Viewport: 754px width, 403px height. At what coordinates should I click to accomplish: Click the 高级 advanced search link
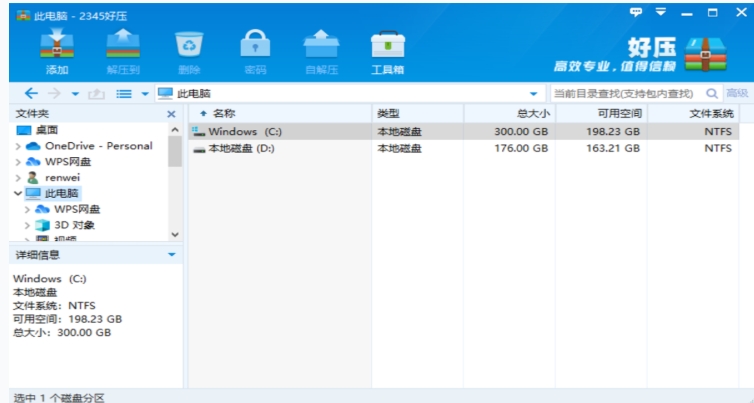click(x=737, y=93)
